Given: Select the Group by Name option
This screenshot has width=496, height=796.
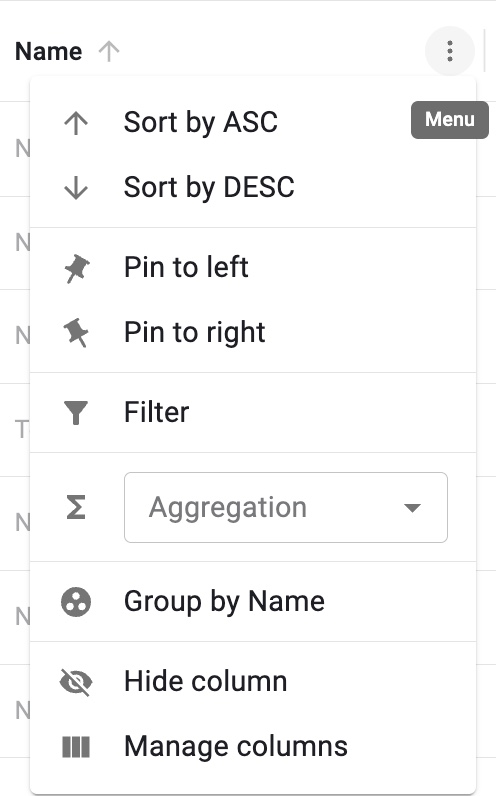Looking at the screenshot, I should point(253,602).
